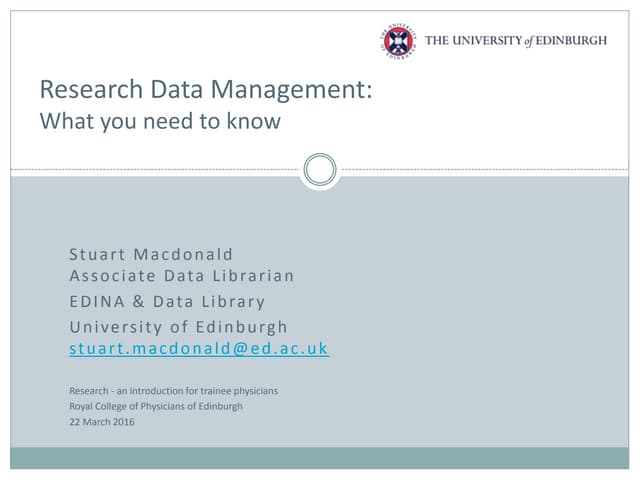Screen dimensions: 640x480
Task: Click the "EDINA & Data Library" text
Action: pyautogui.click(x=167, y=301)
